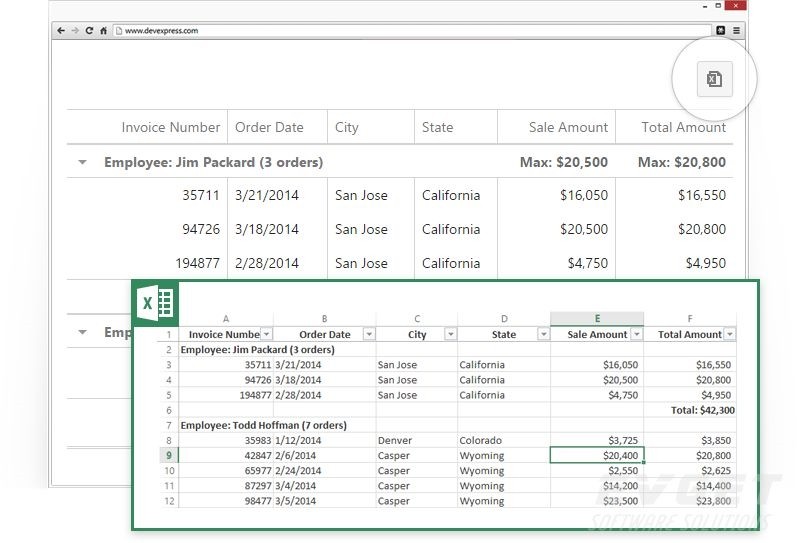Select Excel row 9 header
Screen dimensions: 797x543
169,456
